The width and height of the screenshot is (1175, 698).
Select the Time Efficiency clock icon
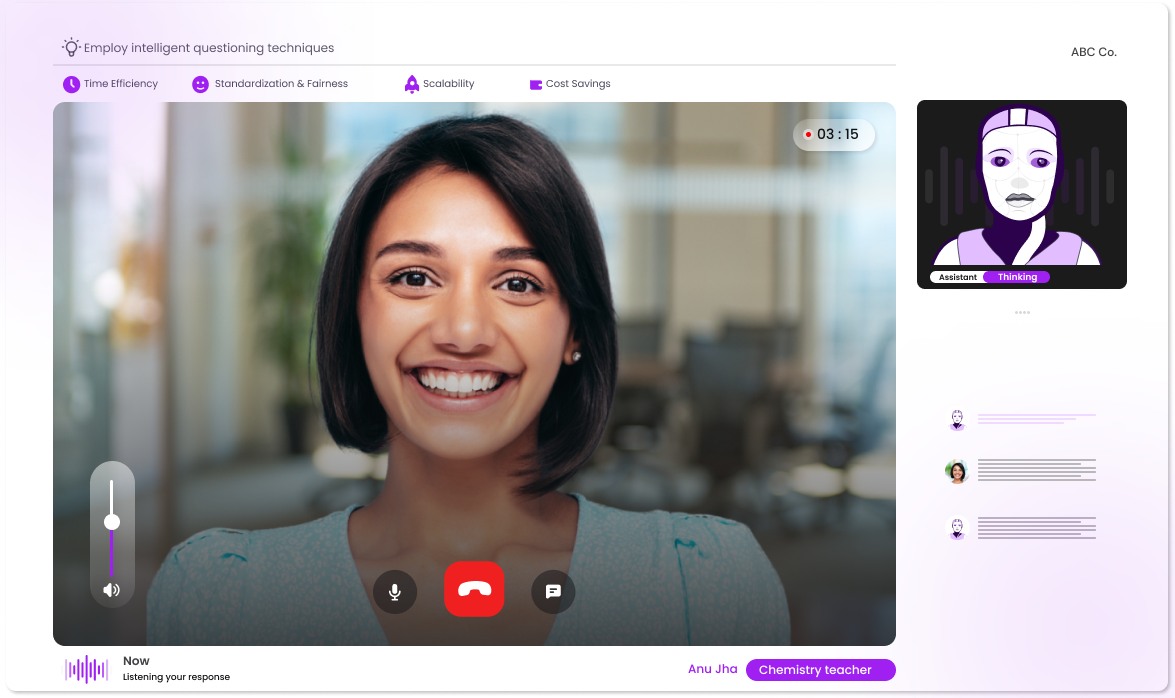[x=71, y=84]
